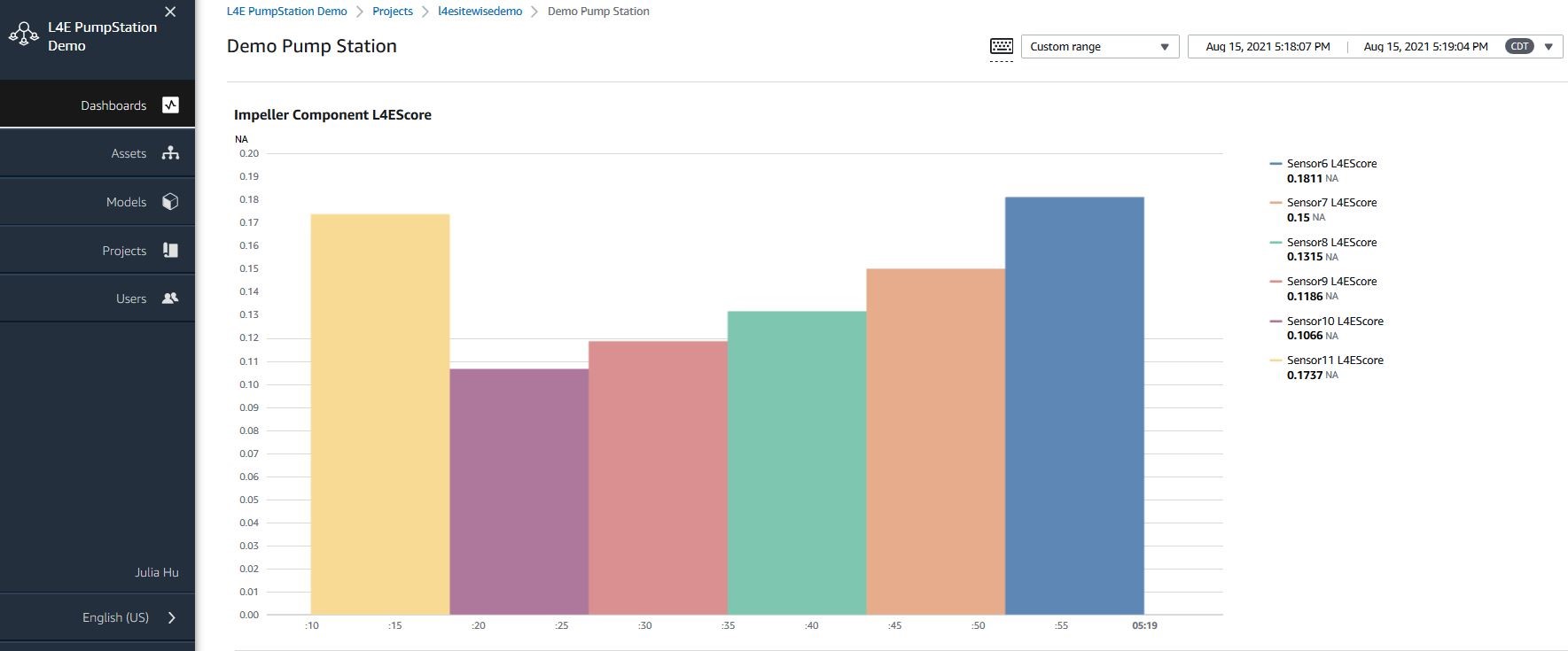Click the CDT timezone badge
The image size is (1568, 651).
pyautogui.click(x=1519, y=47)
